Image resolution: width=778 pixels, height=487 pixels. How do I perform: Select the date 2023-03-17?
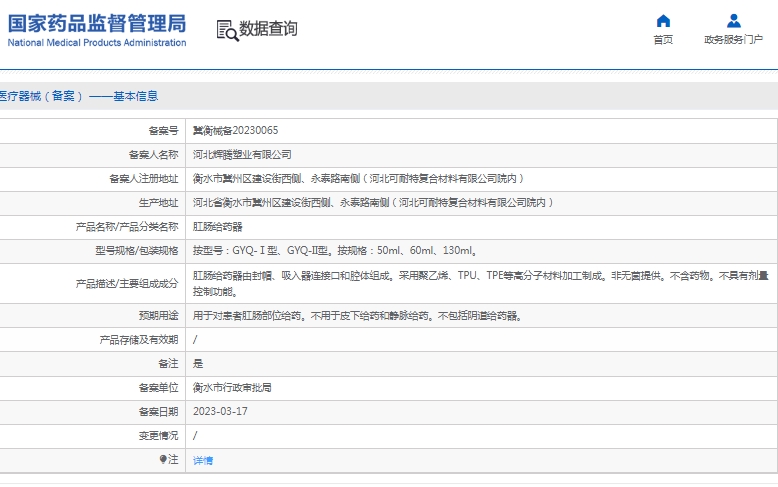click(x=220, y=412)
